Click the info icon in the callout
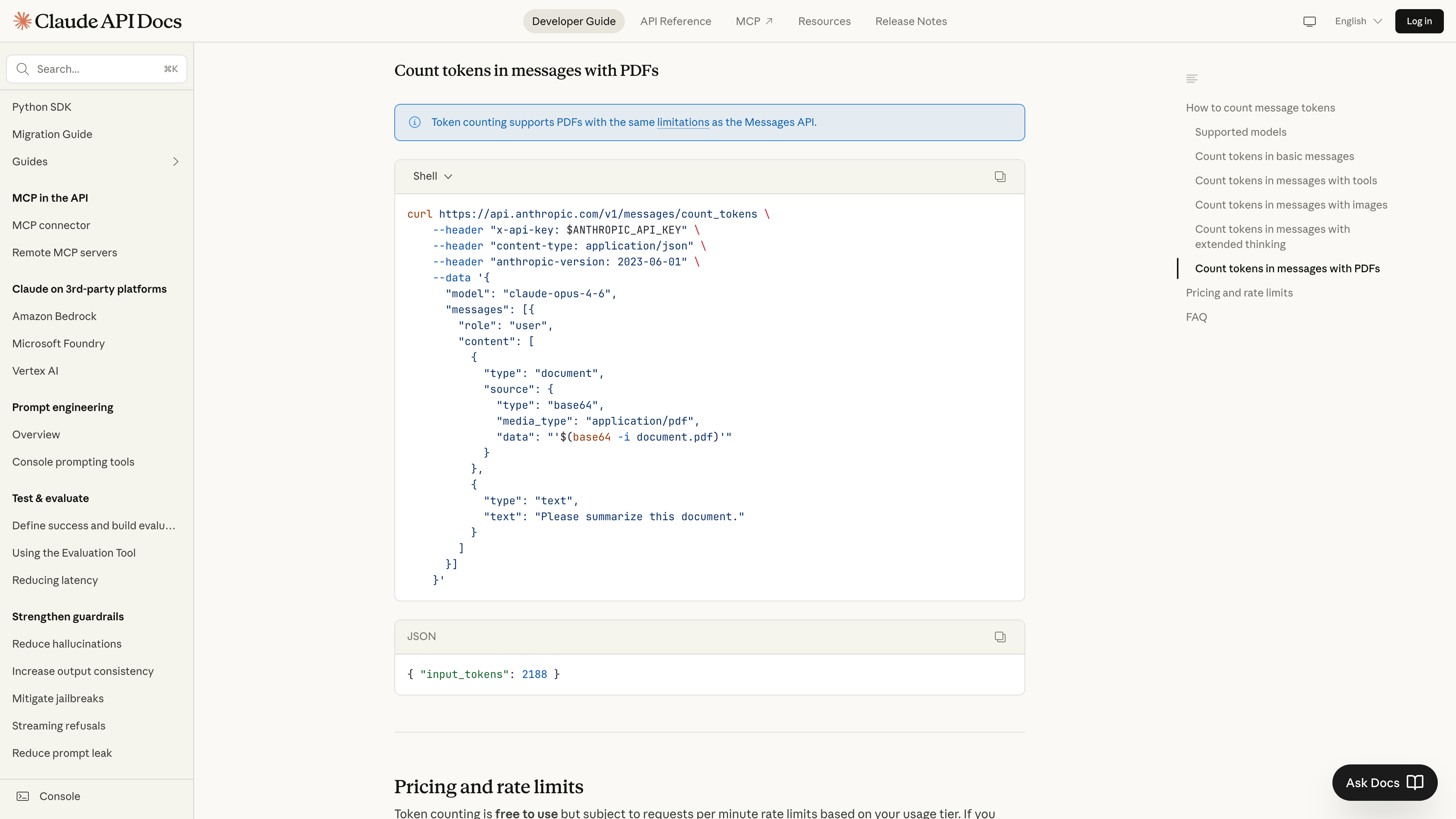The image size is (1456, 819). coord(414,122)
